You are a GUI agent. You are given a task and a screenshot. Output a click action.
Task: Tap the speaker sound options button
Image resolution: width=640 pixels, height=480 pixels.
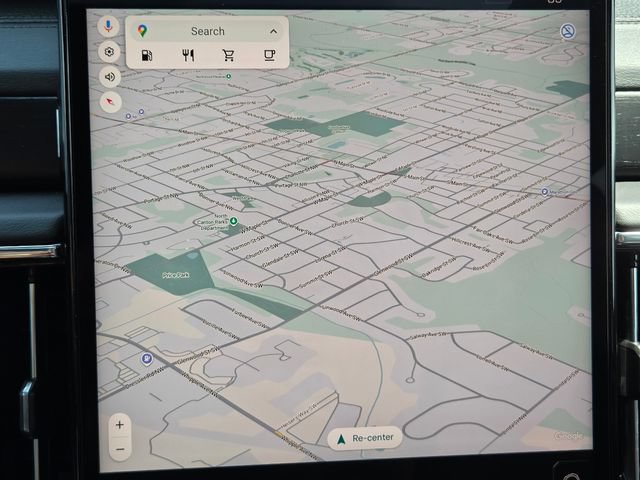[x=110, y=77]
